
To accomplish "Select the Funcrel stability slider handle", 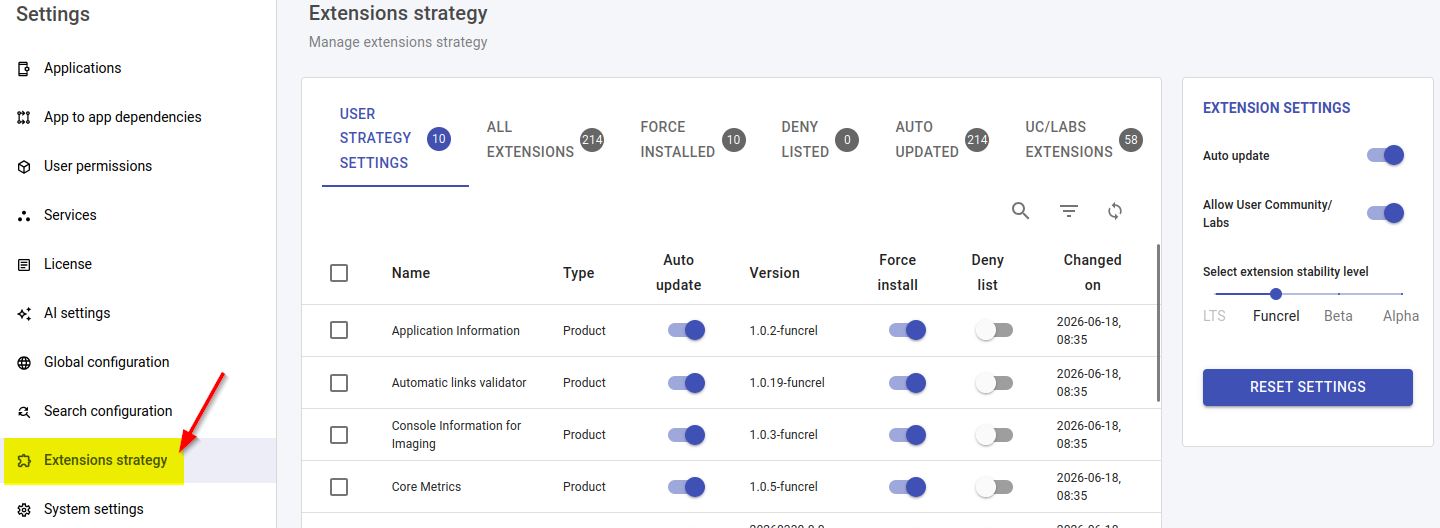I will (x=1275, y=294).
